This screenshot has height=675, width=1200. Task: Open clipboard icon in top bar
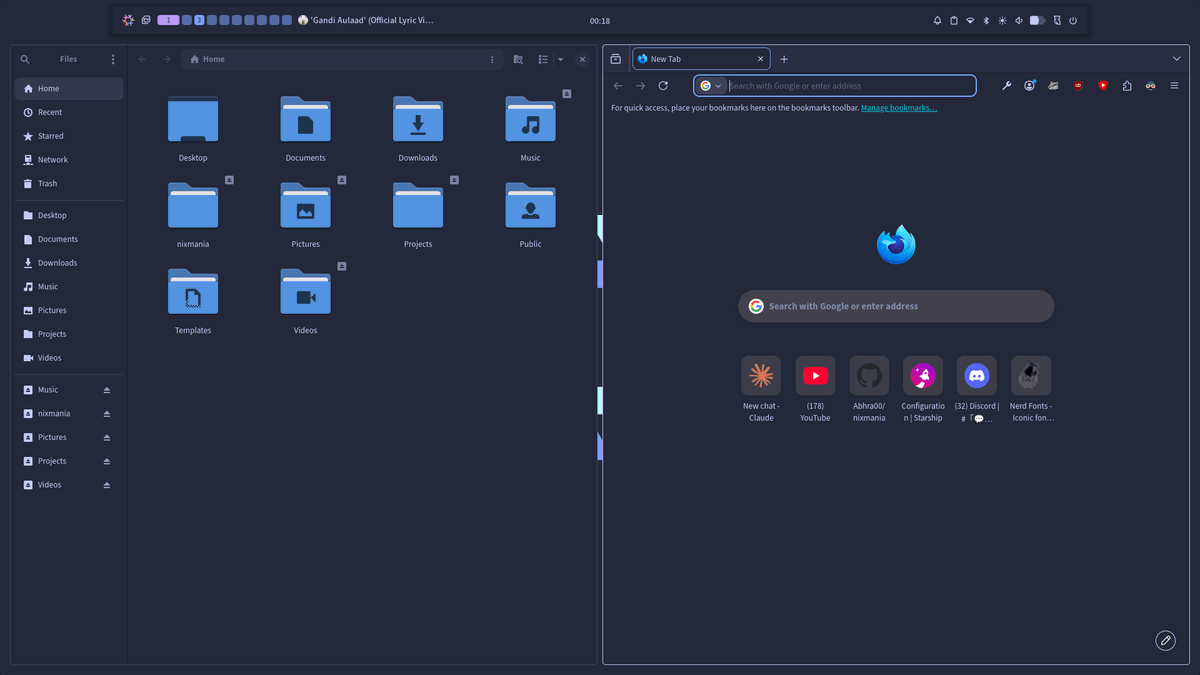point(954,20)
